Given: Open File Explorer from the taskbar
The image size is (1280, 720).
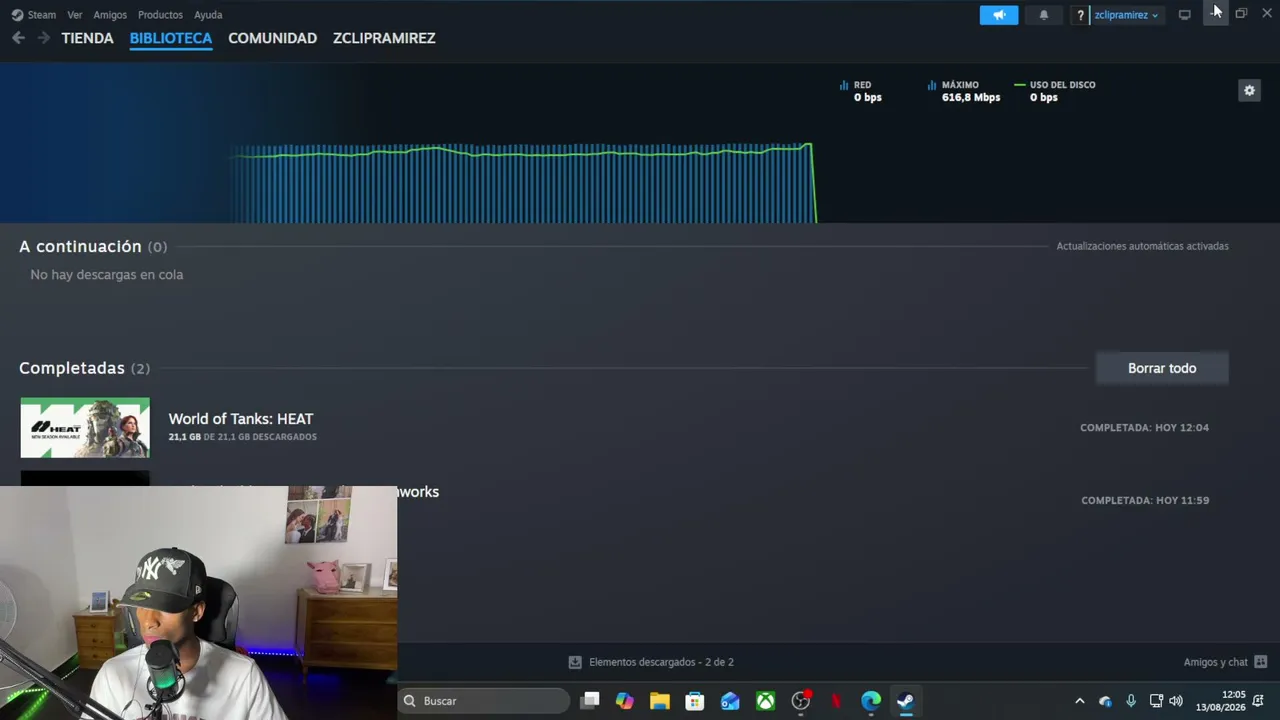Looking at the screenshot, I should click(660, 701).
